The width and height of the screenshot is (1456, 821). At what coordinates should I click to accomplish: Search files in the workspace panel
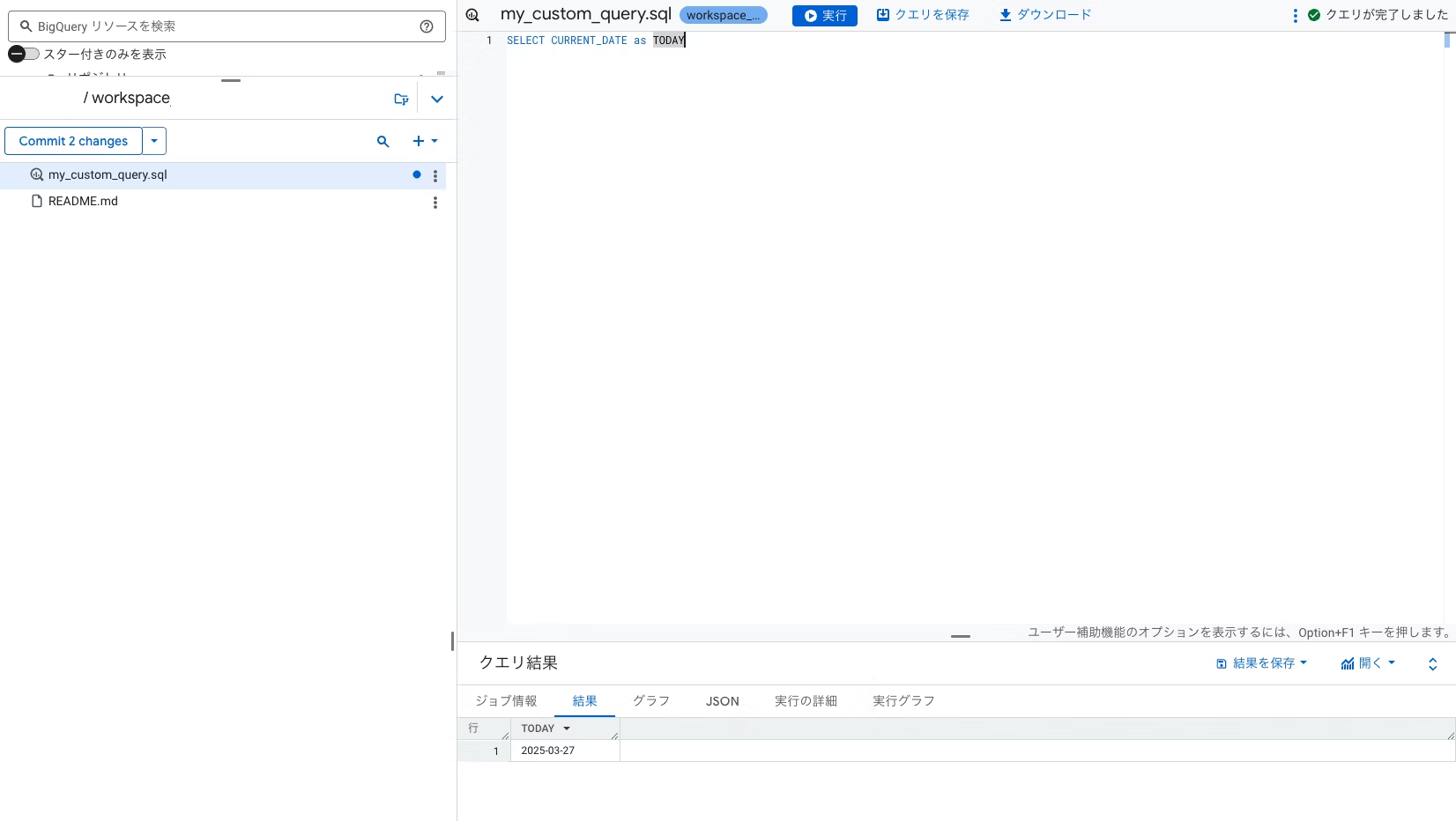click(x=383, y=141)
